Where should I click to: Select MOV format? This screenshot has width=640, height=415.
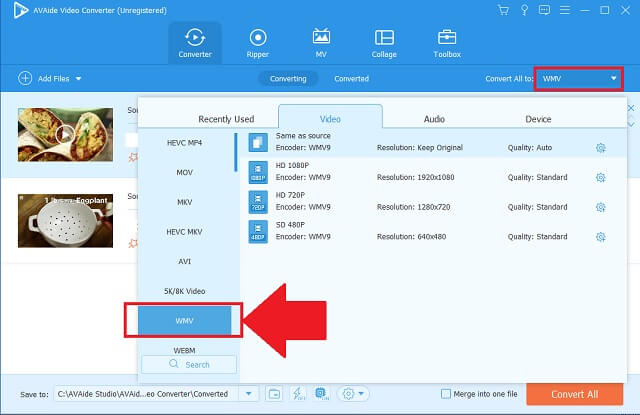184,173
